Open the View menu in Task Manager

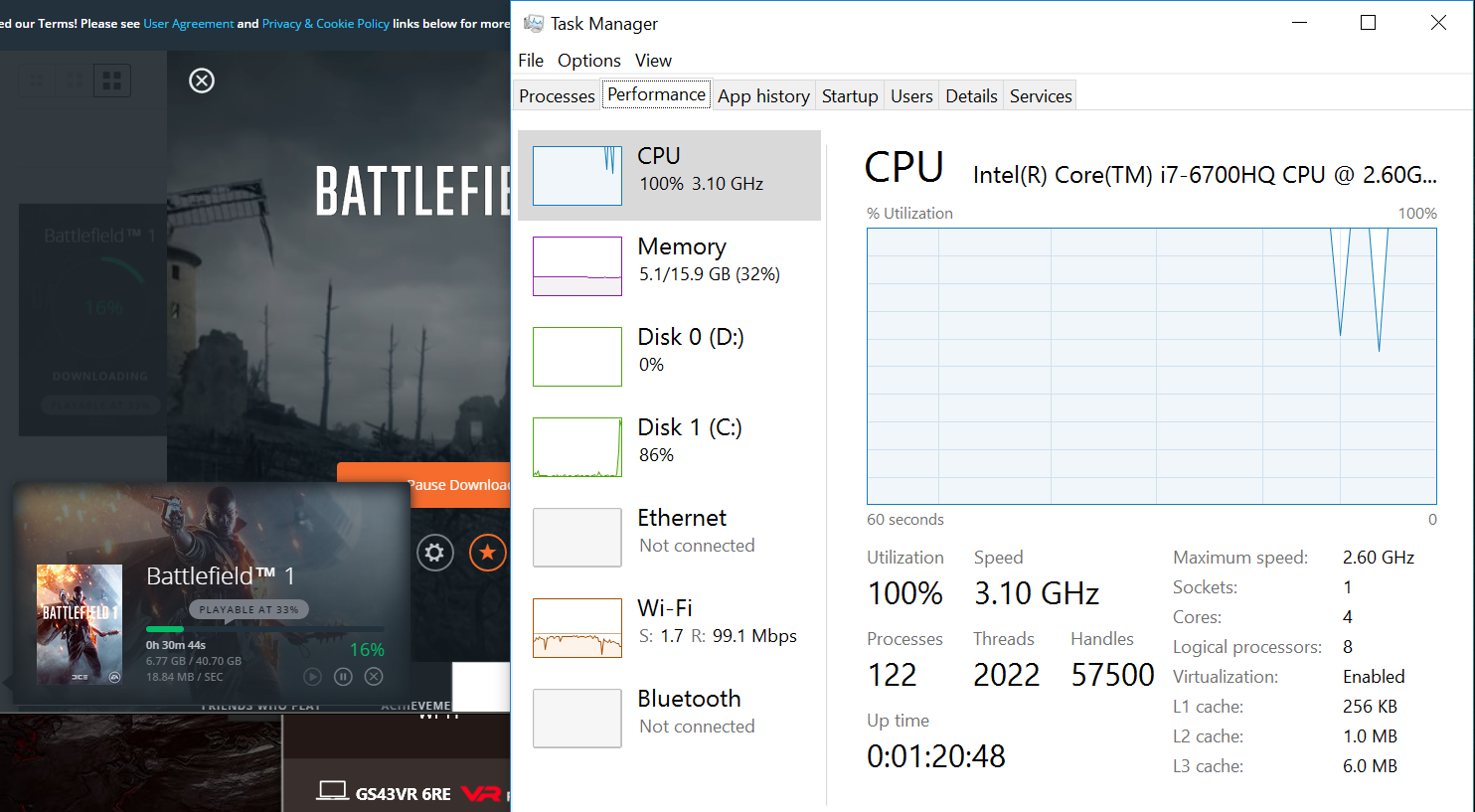click(x=653, y=61)
